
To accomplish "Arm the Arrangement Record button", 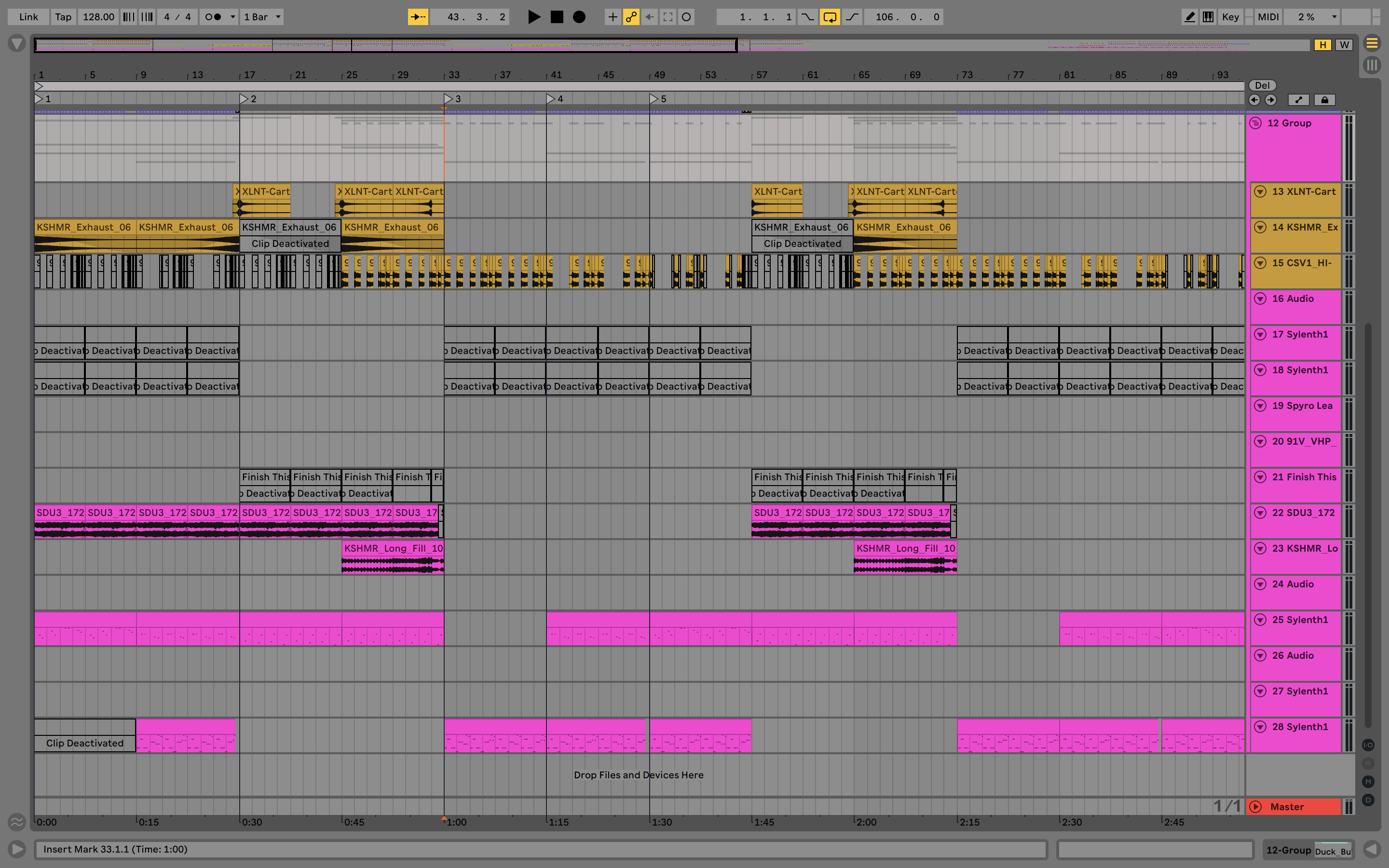I will pos(579,17).
